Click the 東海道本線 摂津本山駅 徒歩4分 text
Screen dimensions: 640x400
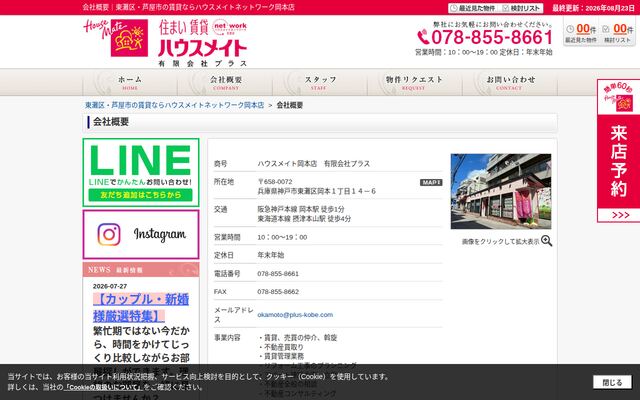point(304,219)
